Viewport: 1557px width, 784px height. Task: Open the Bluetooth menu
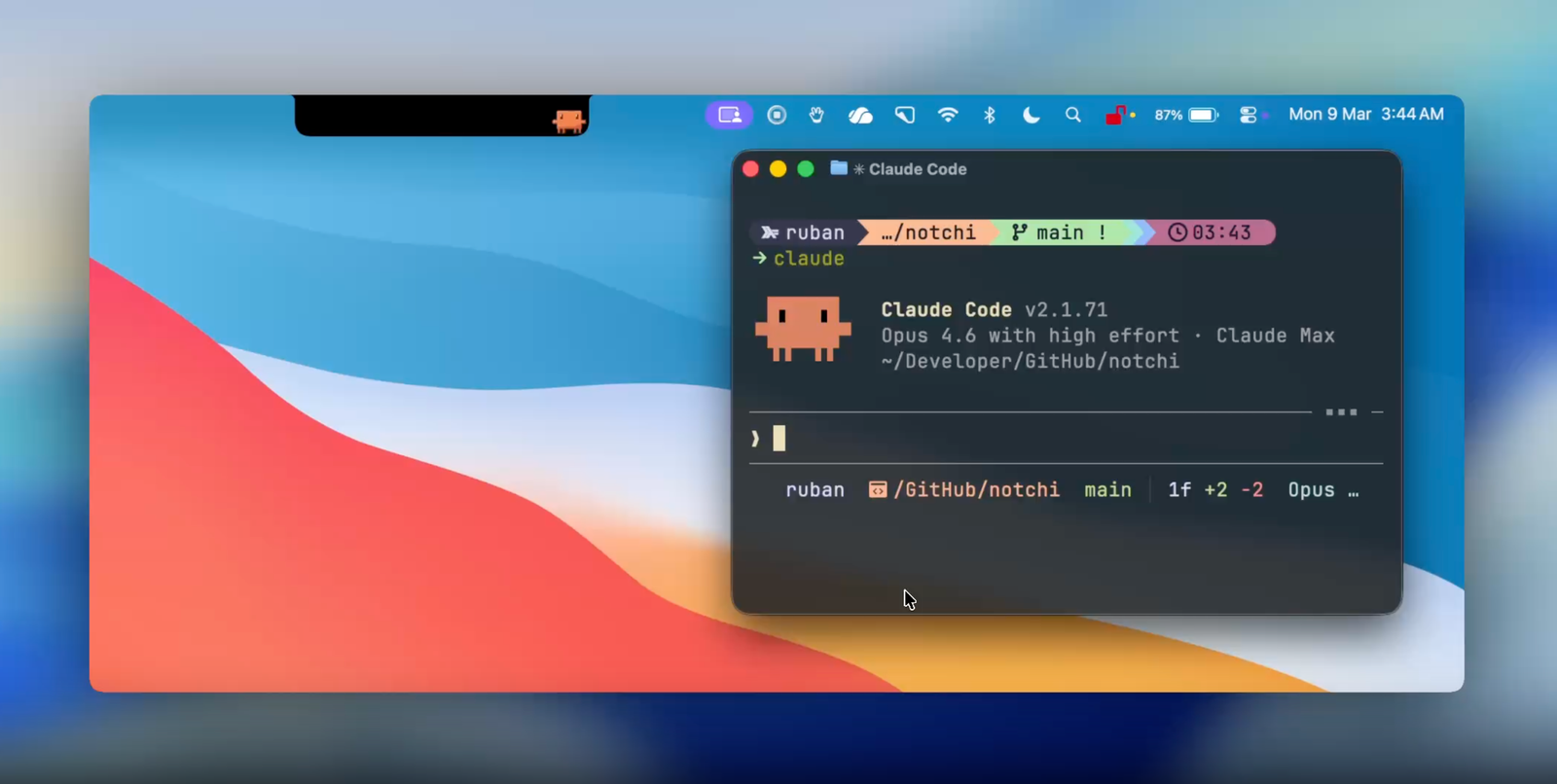pyautogui.click(x=989, y=115)
